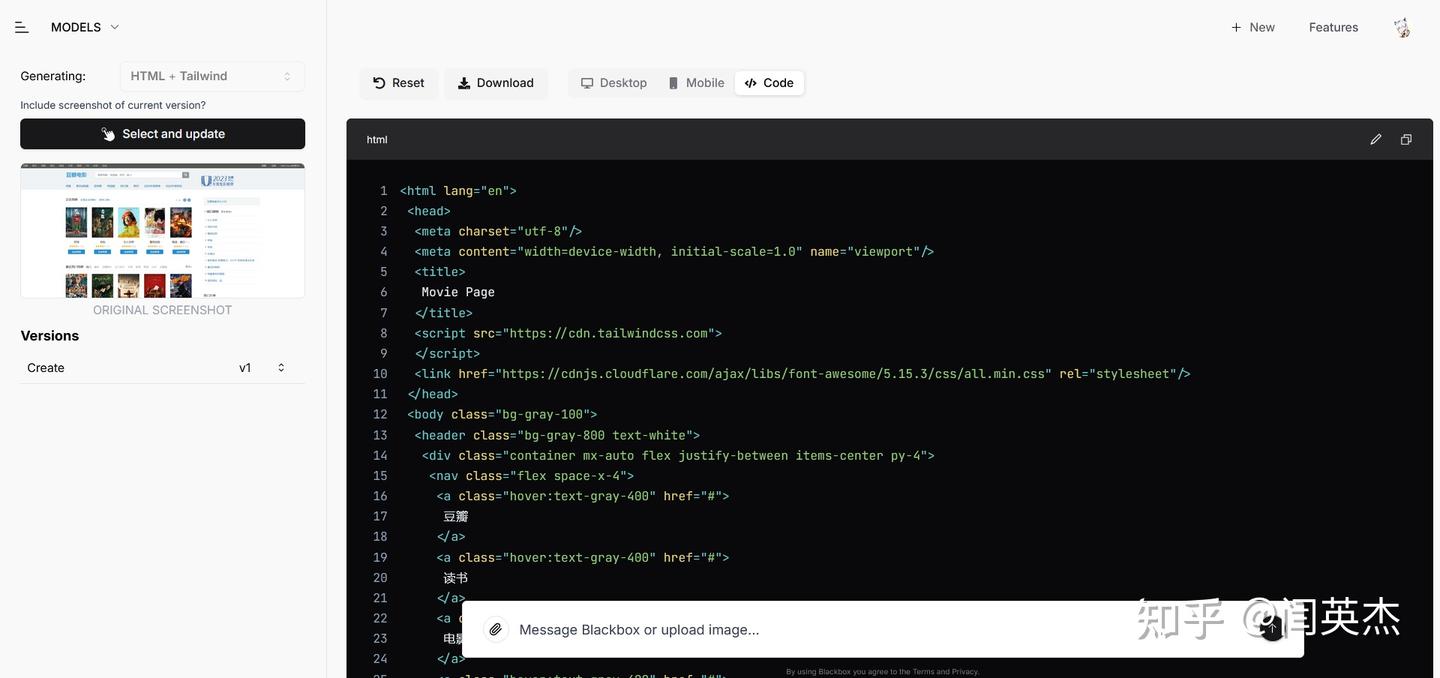The width and height of the screenshot is (1440, 678).
Task: Click the pencil edit icon in code panel
Action: tap(1376, 140)
